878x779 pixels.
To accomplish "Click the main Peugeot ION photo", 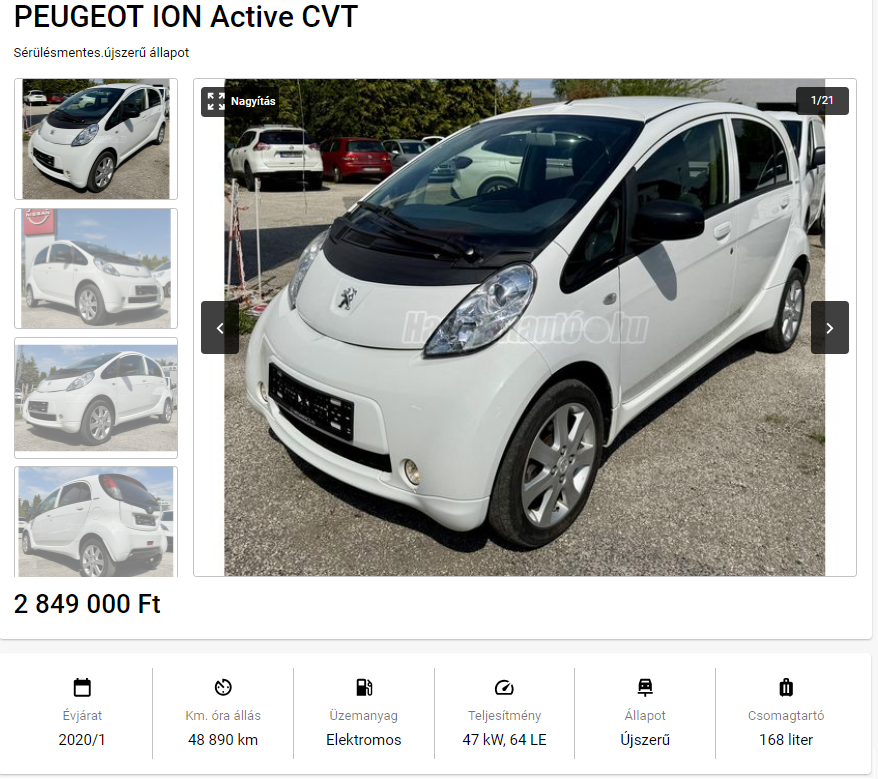I will tap(525, 327).
